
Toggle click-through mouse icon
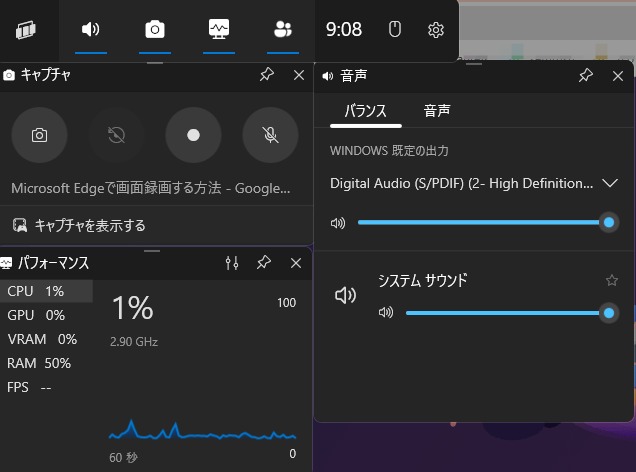point(394,30)
